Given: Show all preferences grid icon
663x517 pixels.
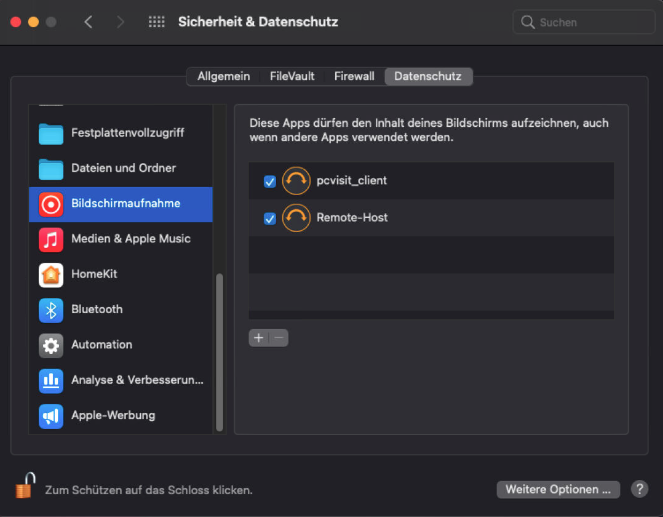Looking at the screenshot, I should point(157,22).
